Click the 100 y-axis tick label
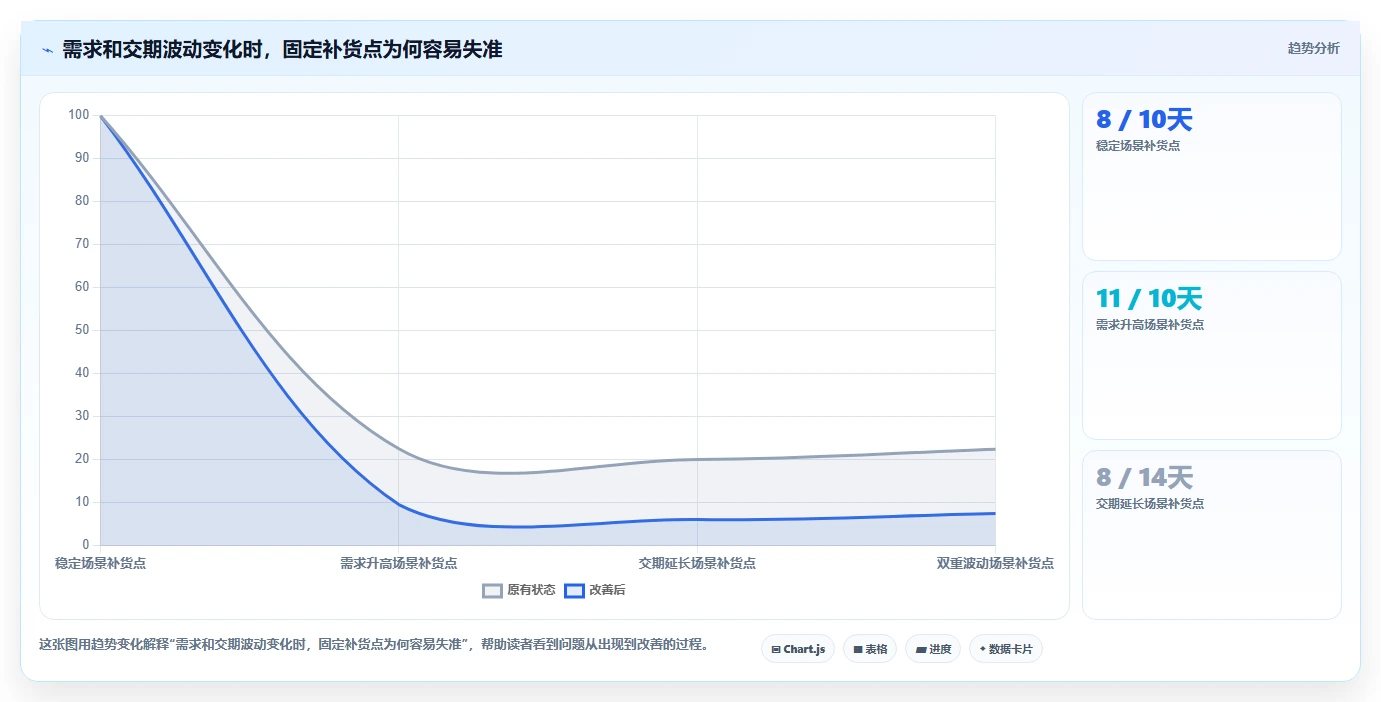This screenshot has height=702, width=1381. (79, 115)
